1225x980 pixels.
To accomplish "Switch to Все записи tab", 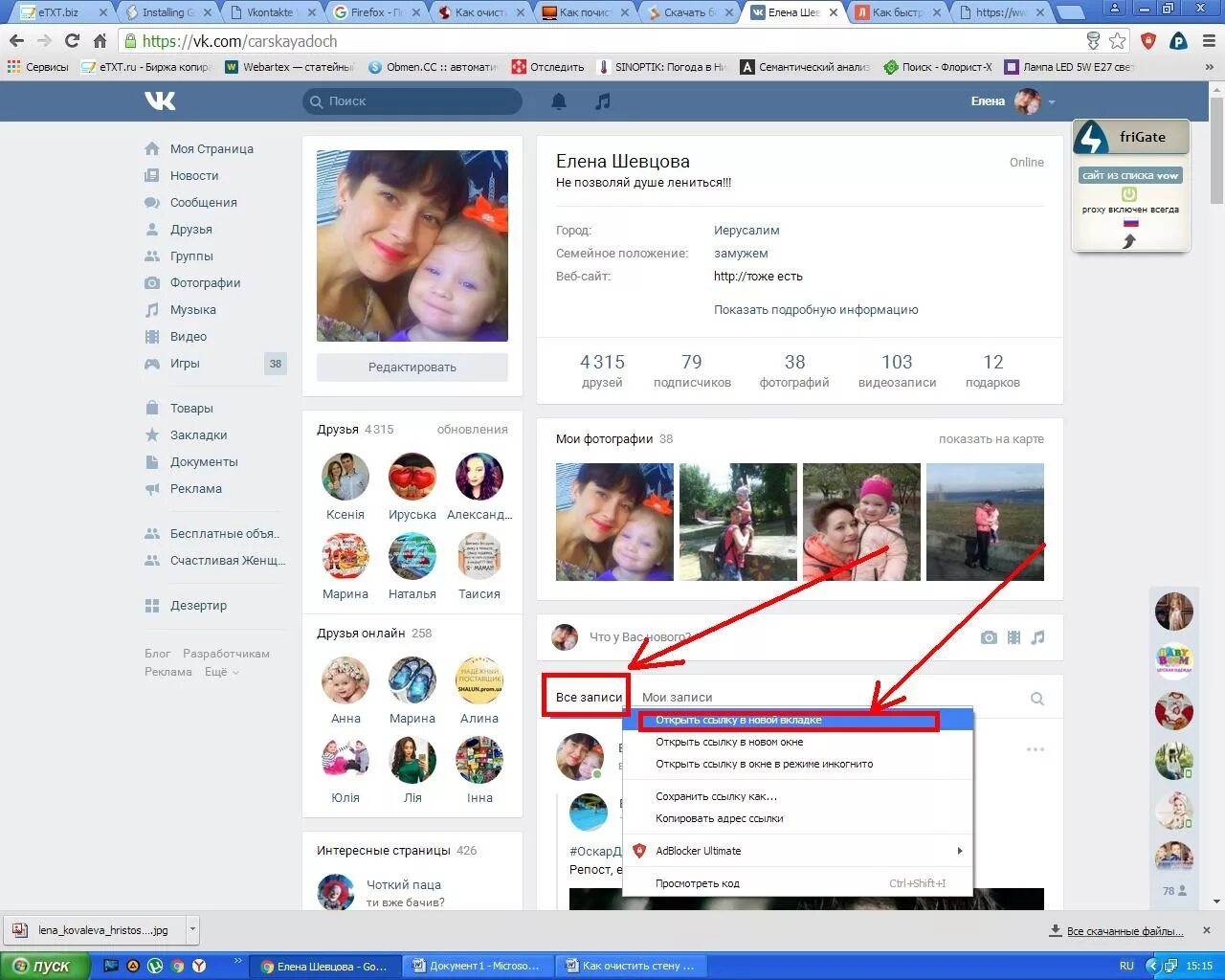I will 589,698.
